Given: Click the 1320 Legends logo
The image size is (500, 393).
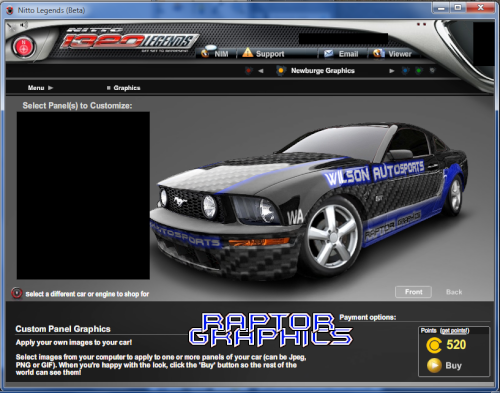Looking at the screenshot, I should click(x=129, y=40).
